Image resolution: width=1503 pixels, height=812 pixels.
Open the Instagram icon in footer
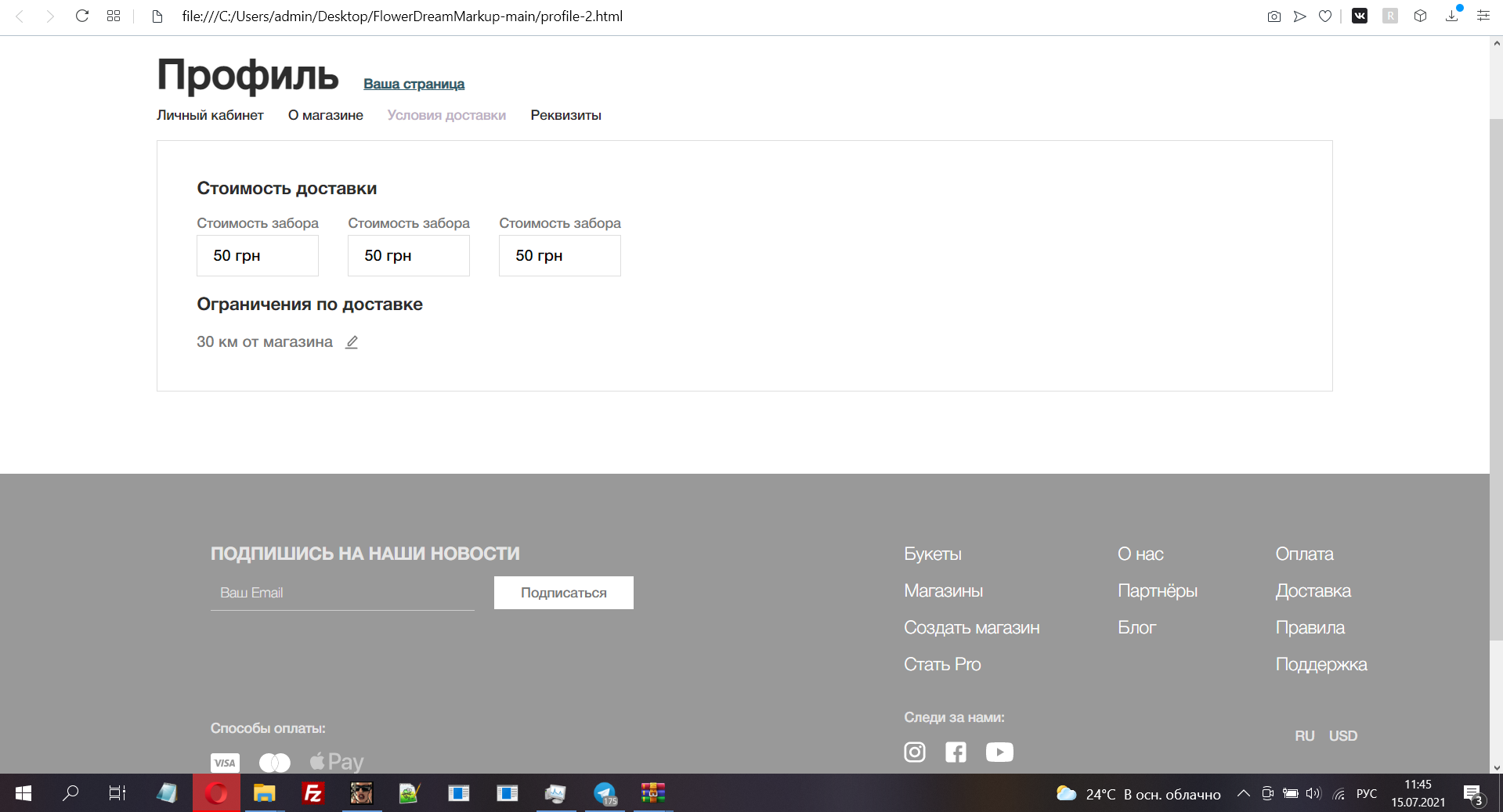click(915, 752)
